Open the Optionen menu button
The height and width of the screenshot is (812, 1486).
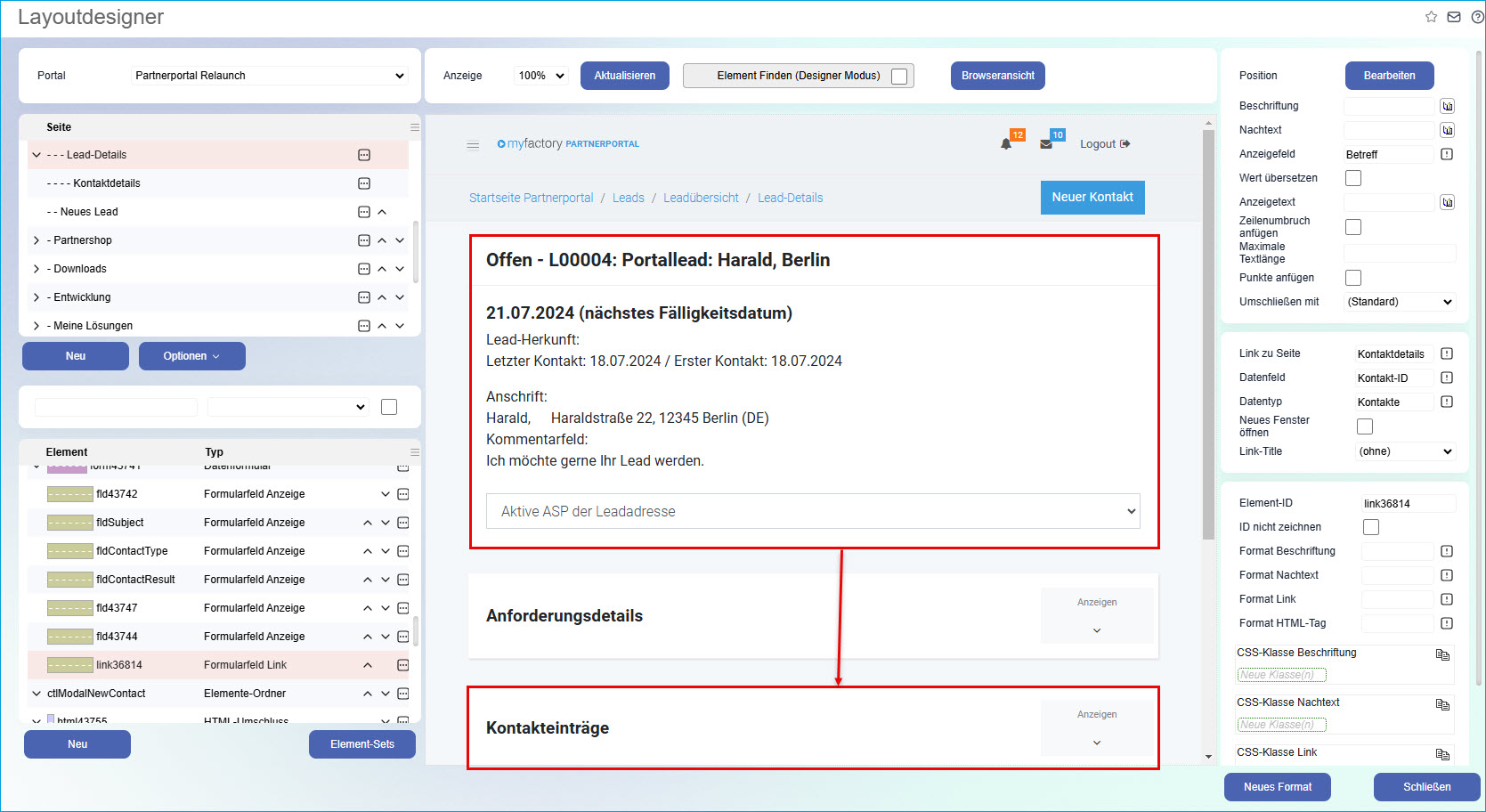point(191,356)
